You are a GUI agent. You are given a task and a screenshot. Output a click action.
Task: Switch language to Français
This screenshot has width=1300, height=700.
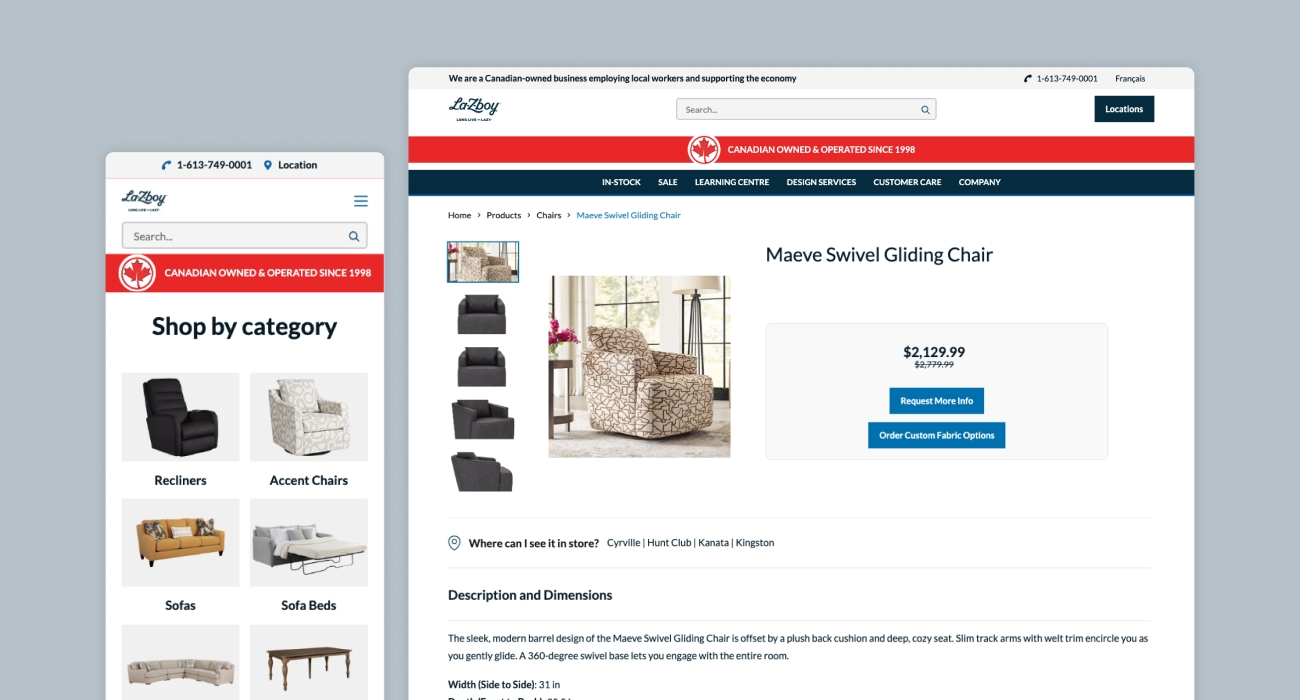[1130, 78]
